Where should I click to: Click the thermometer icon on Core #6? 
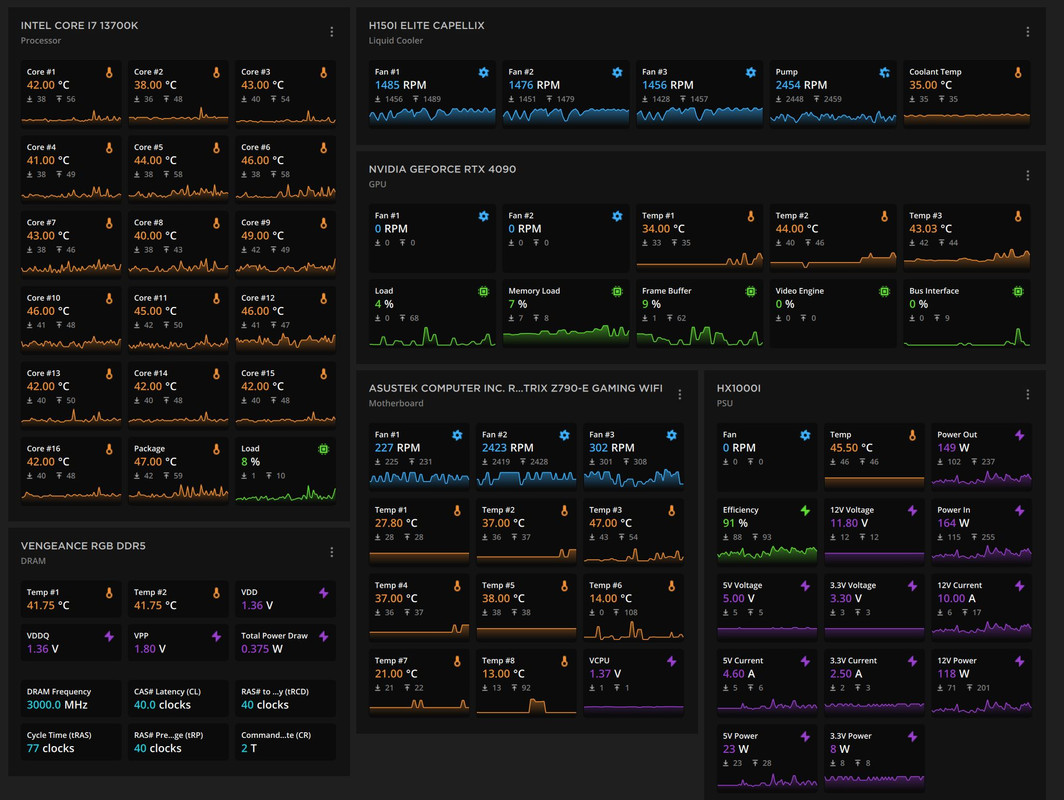click(x=324, y=148)
